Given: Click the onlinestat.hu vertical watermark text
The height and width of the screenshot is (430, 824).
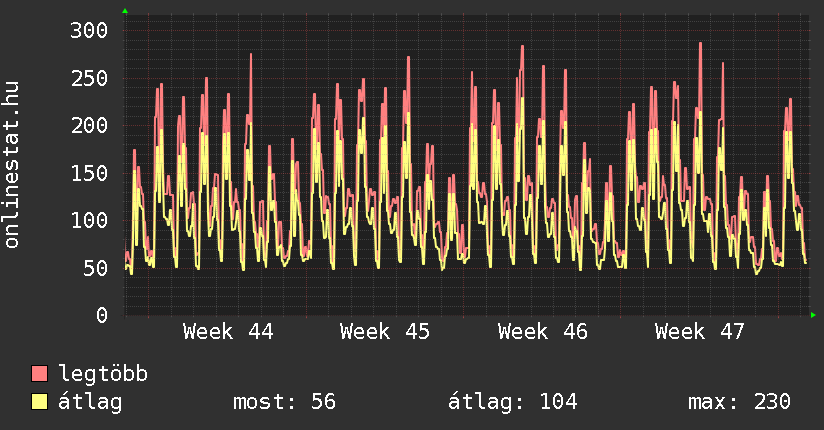Looking at the screenshot, I should click(x=13, y=165).
